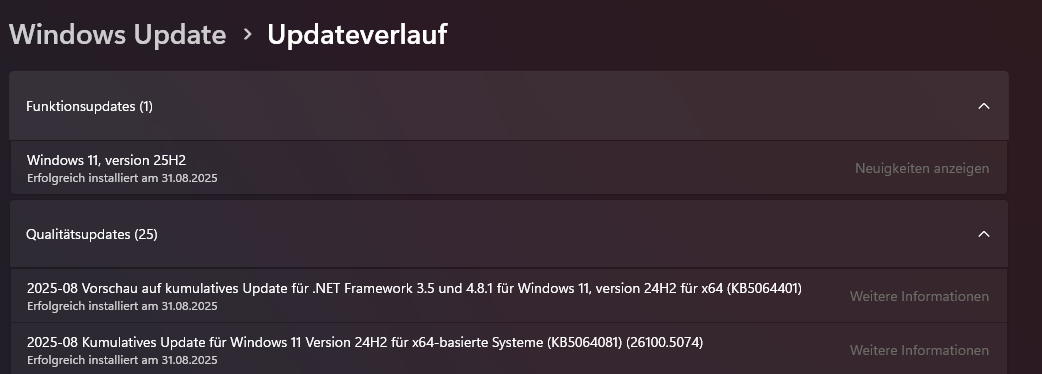Click the breadcrumb arrow separator icon
The width and height of the screenshot is (1042, 374).
[x=247, y=35]
